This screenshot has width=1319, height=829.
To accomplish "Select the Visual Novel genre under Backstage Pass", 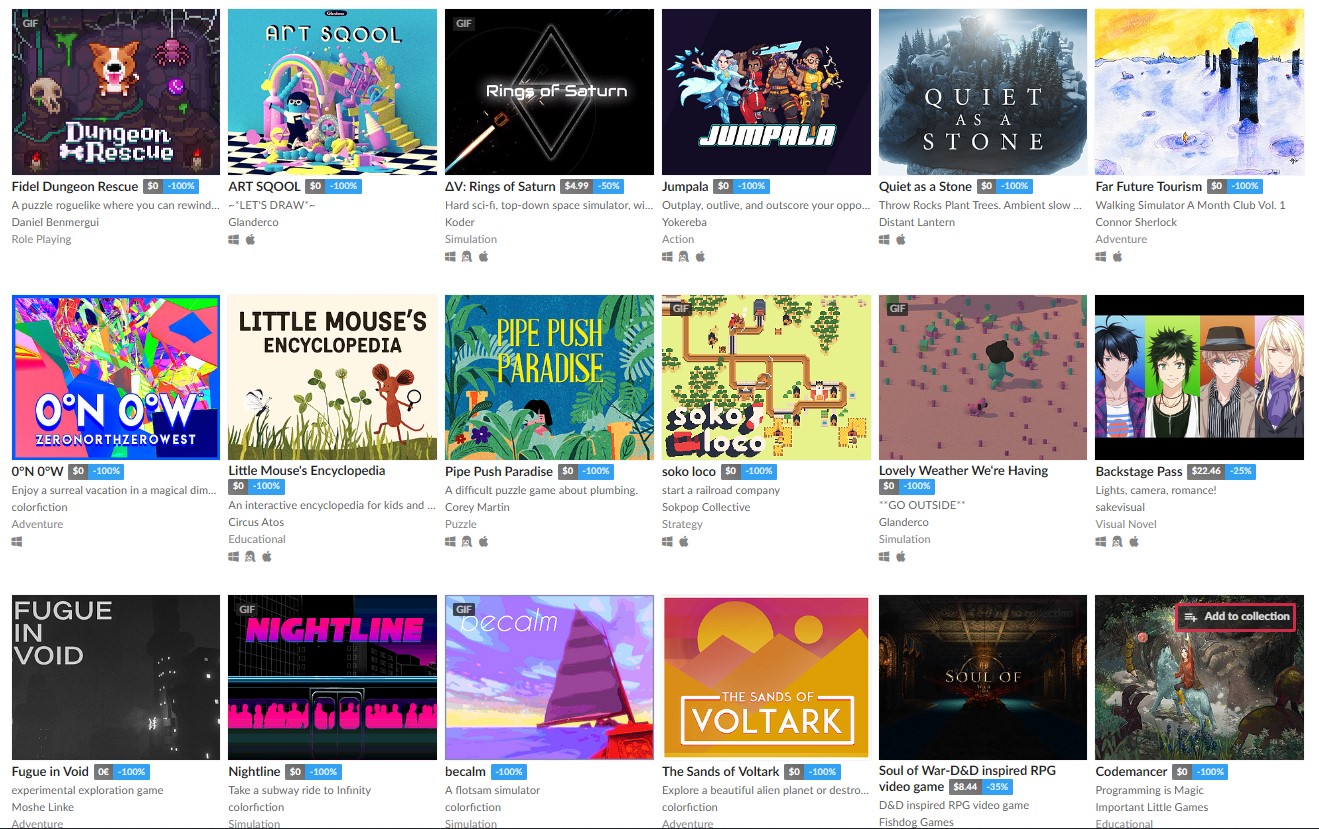I will click(1126, 524).
